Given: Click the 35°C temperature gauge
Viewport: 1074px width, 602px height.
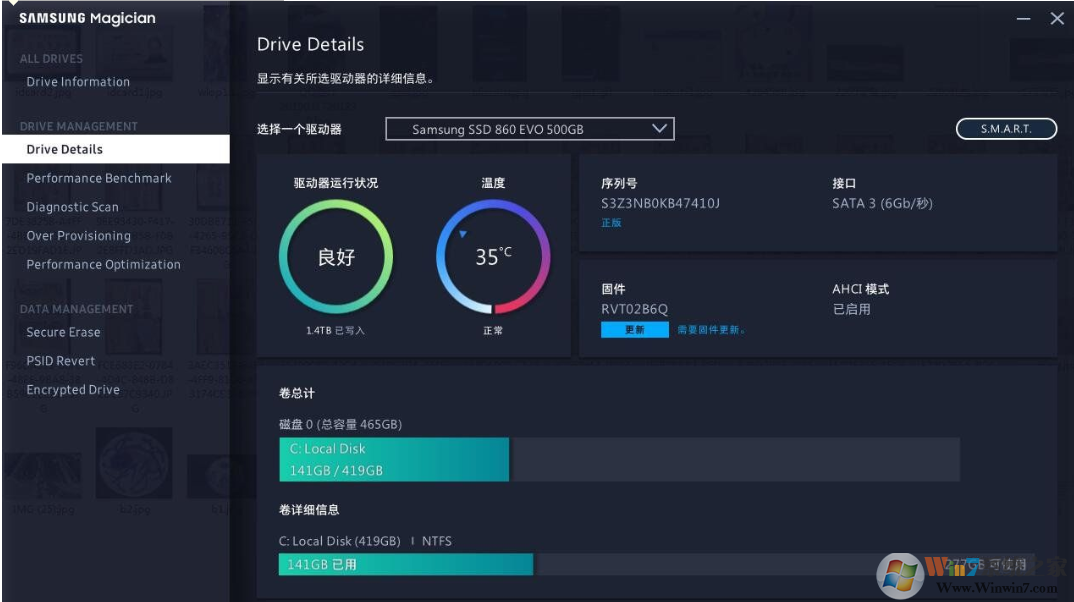Looking at the screenshot, I should pos(493,257).
